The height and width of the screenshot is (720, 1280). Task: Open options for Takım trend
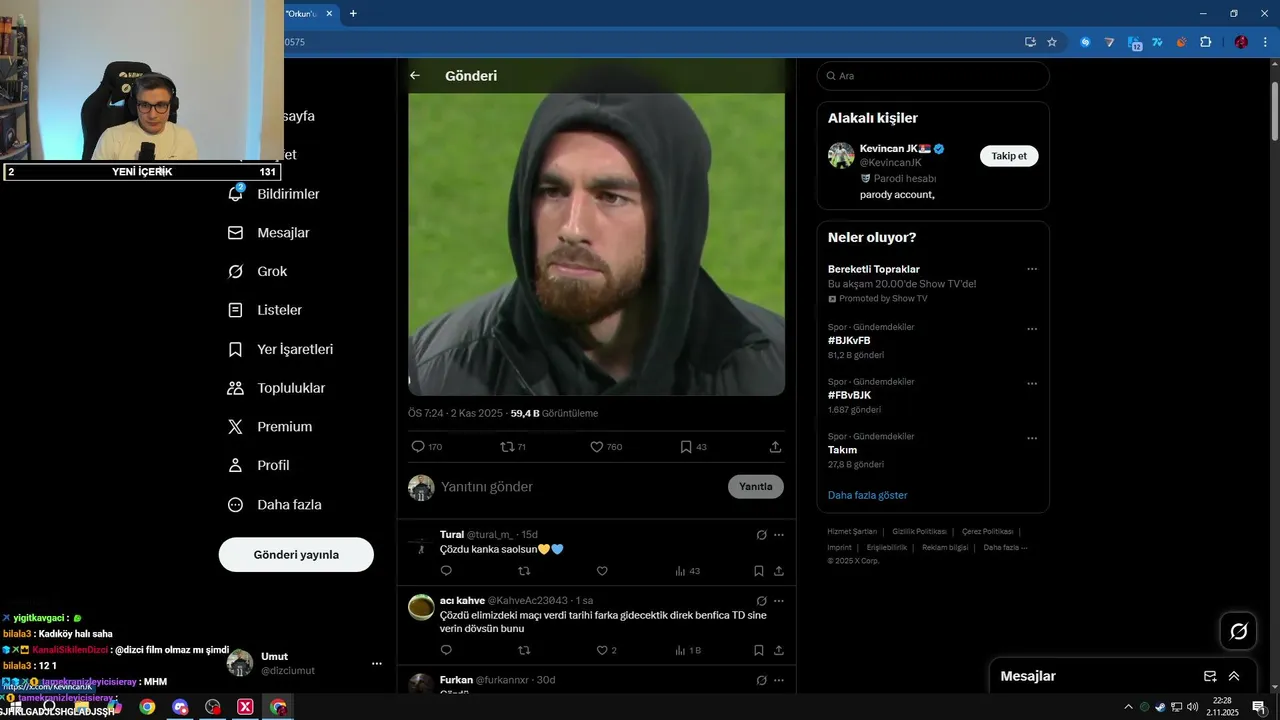tap(1032, 438)
